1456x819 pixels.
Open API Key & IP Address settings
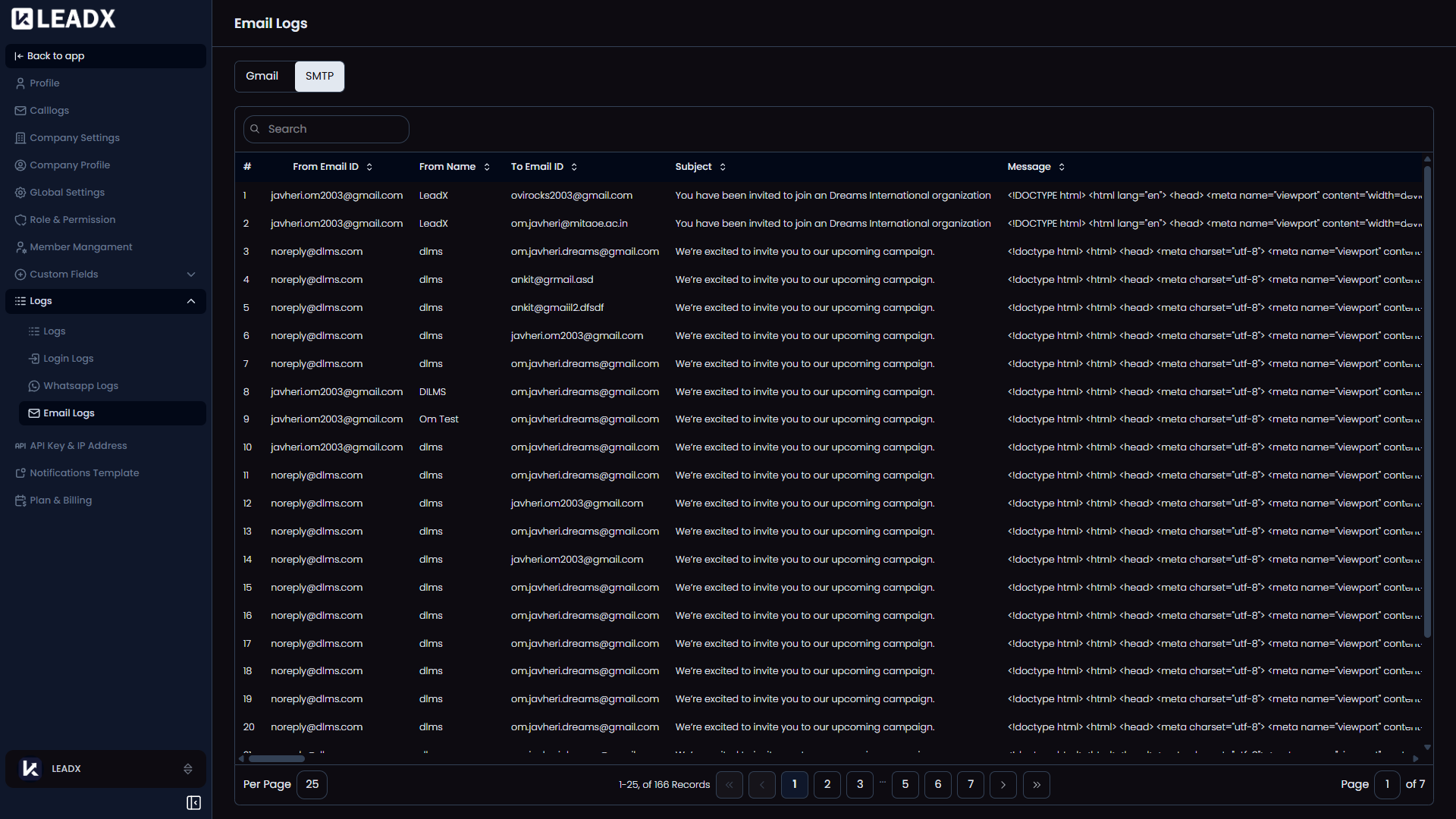tap(78, 445)
